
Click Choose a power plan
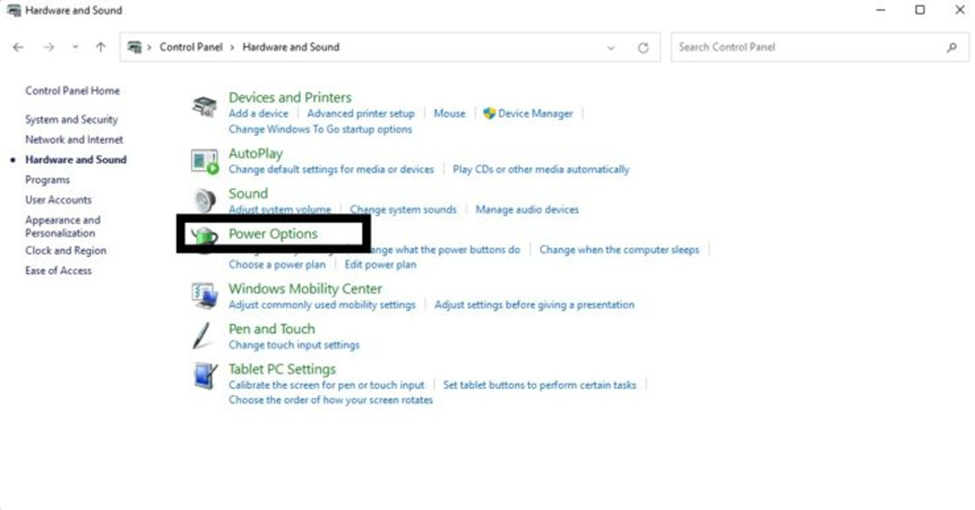coord(277,264)
